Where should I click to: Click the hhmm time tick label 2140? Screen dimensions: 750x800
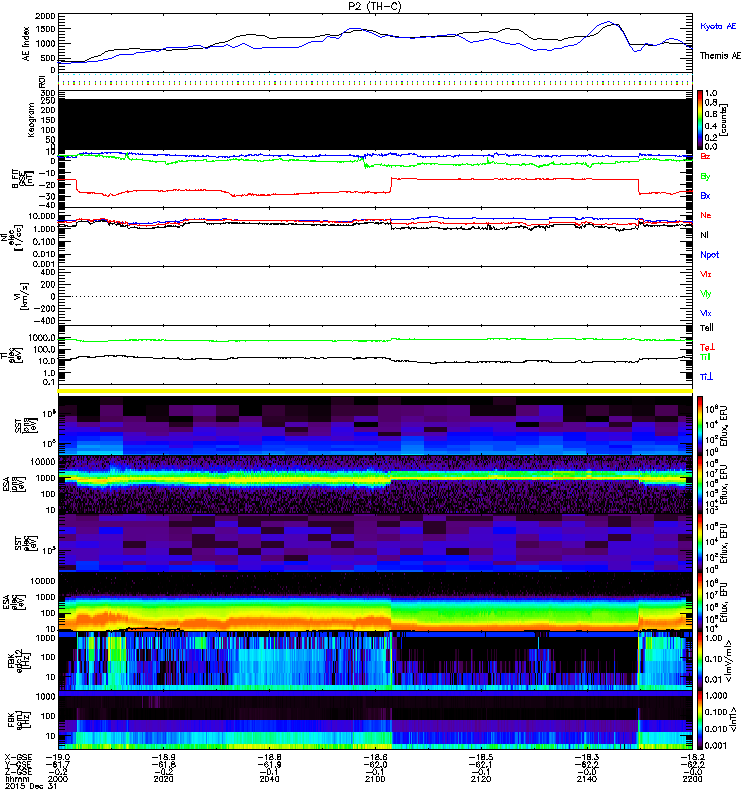coord(586,779)
